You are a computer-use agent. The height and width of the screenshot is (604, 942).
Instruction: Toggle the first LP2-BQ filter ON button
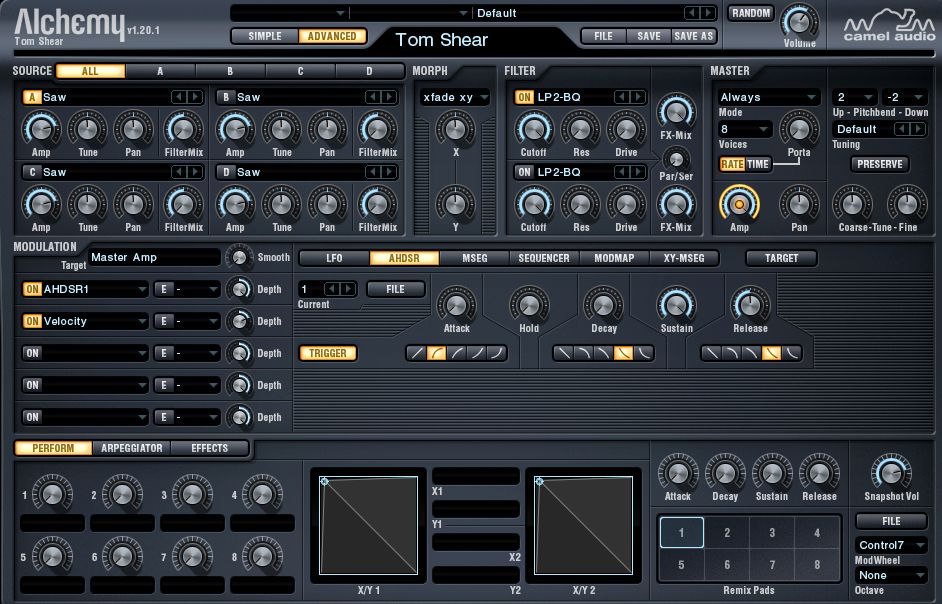[x=524, y=97]
